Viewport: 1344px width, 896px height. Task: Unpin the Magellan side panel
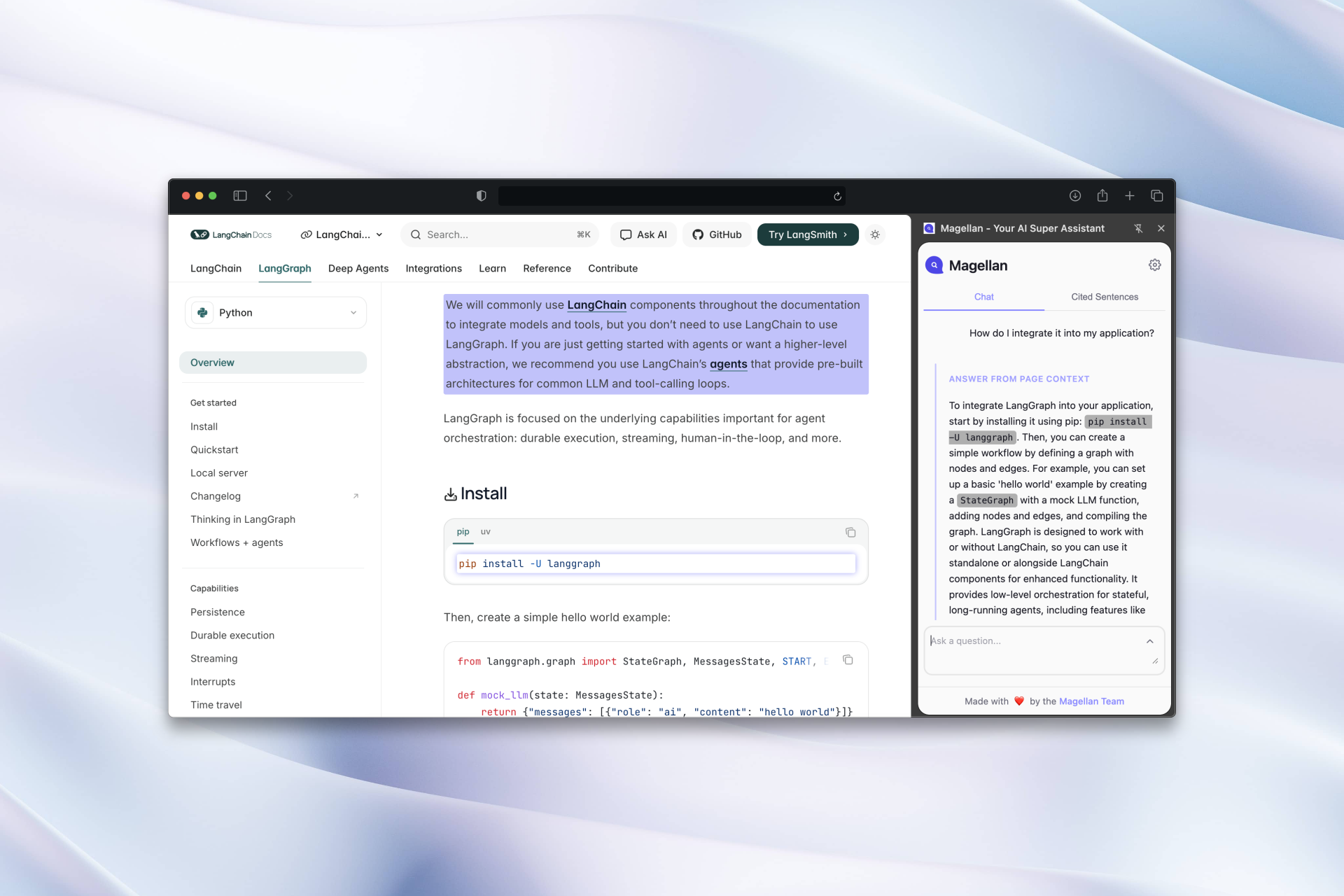1138,228
